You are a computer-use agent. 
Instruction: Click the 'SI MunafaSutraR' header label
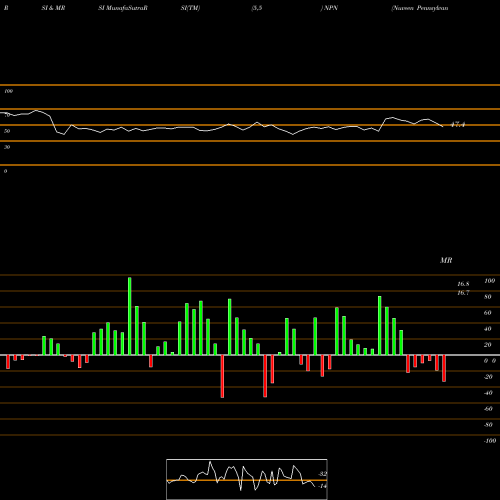[x=123, y=8]
